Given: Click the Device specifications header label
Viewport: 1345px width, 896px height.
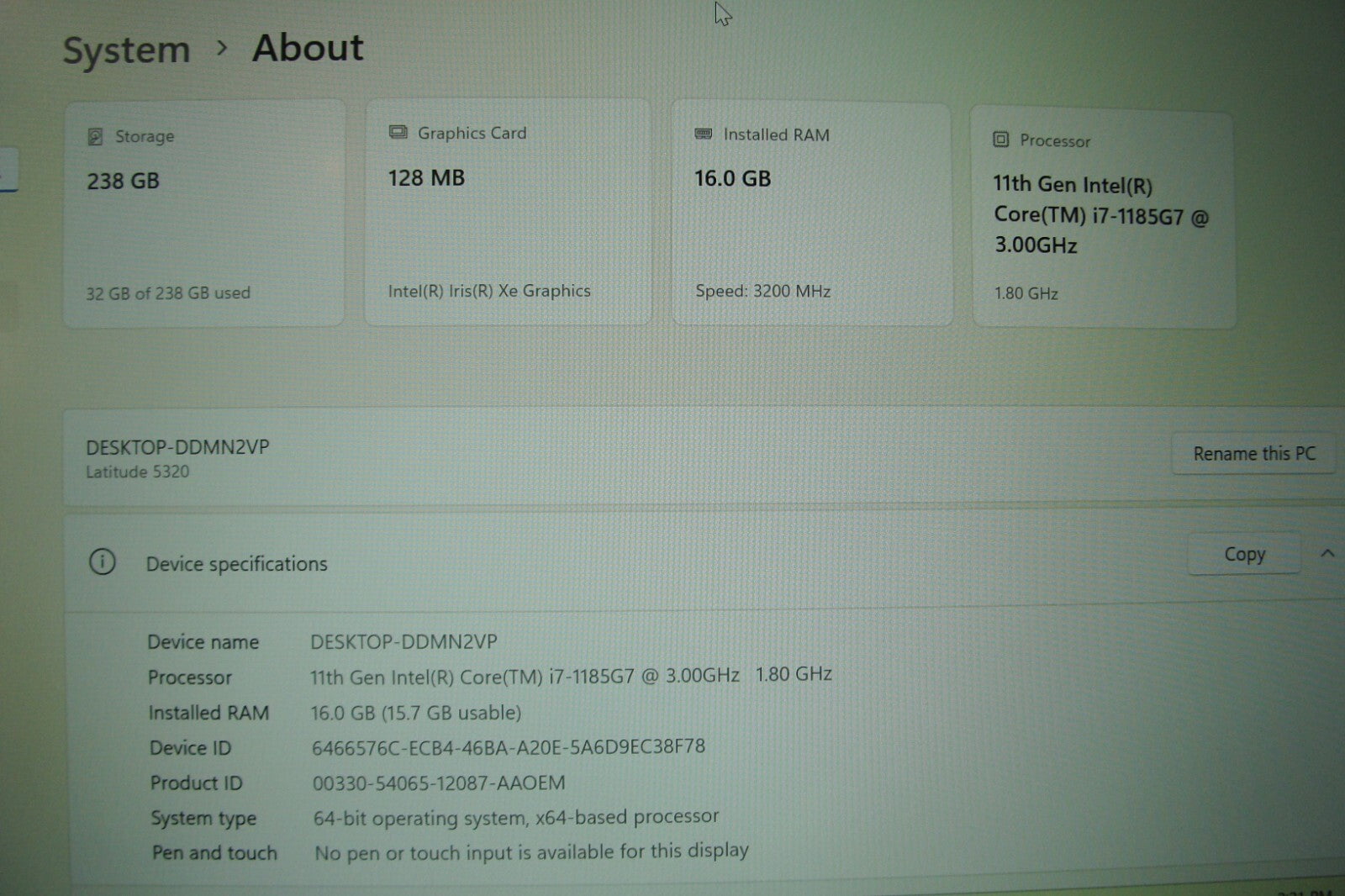Looking at the screenshot, I should [237, 564].
